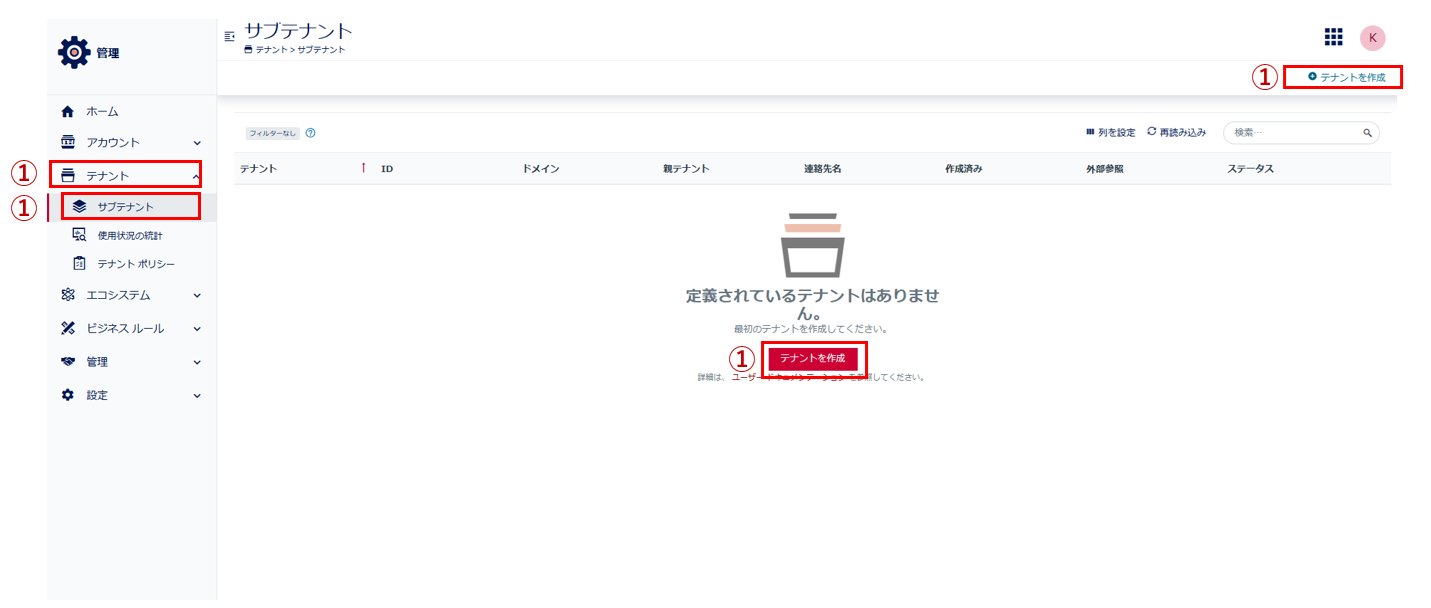Viewport: 1431px width, 608px height.
Task: Click the 検索 search input field
Action: [x=1293, y=133]
